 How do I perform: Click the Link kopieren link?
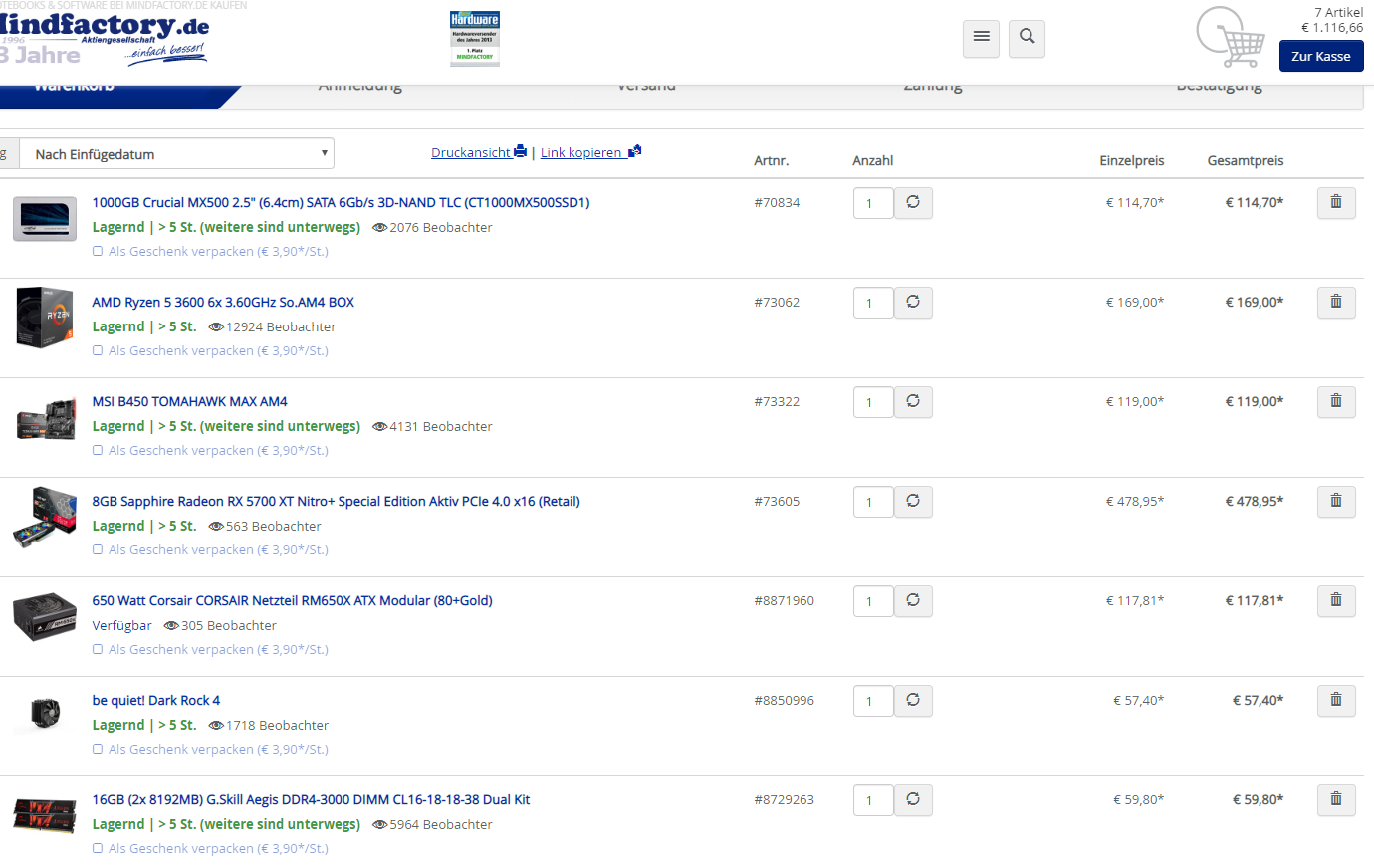point(590,152)
